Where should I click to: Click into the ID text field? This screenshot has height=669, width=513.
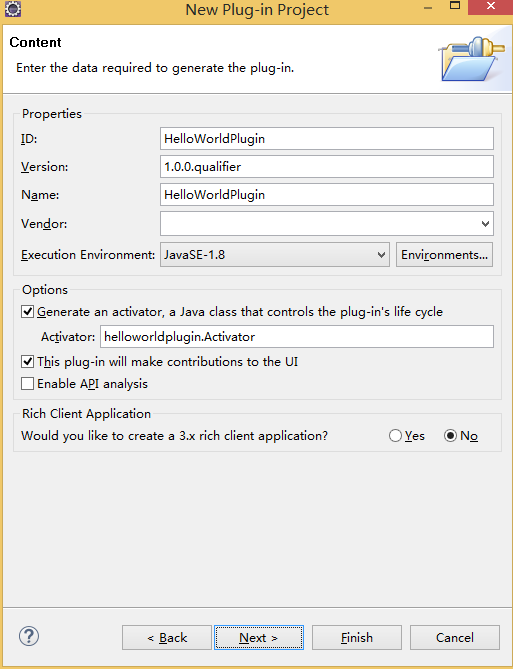327,139
